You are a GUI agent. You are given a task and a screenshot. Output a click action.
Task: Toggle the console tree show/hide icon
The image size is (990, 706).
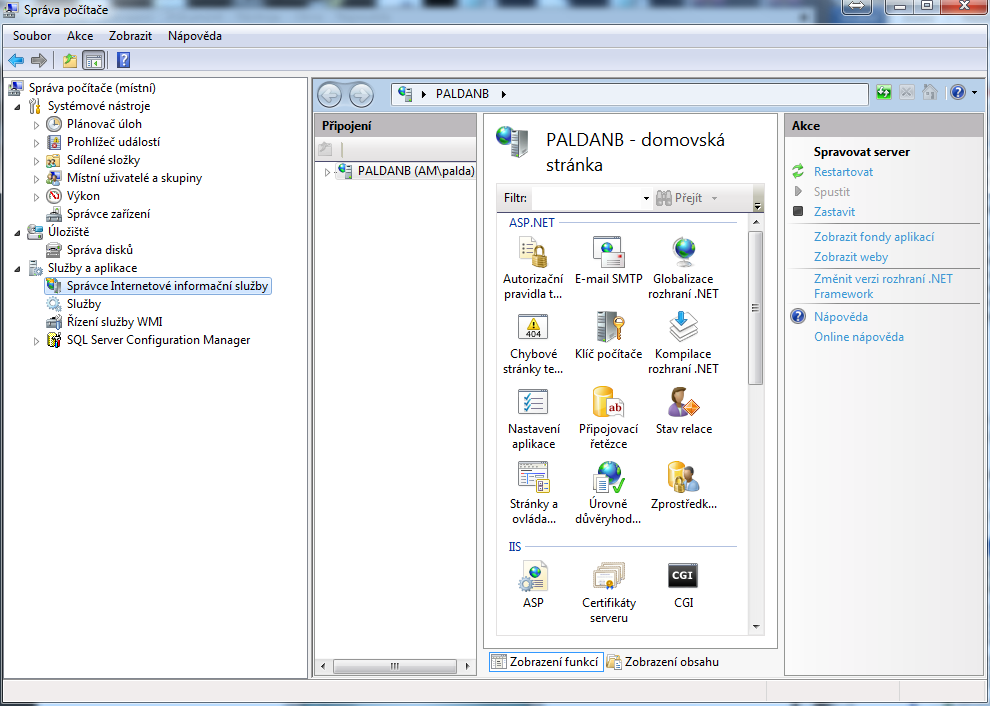coord(93,61)
